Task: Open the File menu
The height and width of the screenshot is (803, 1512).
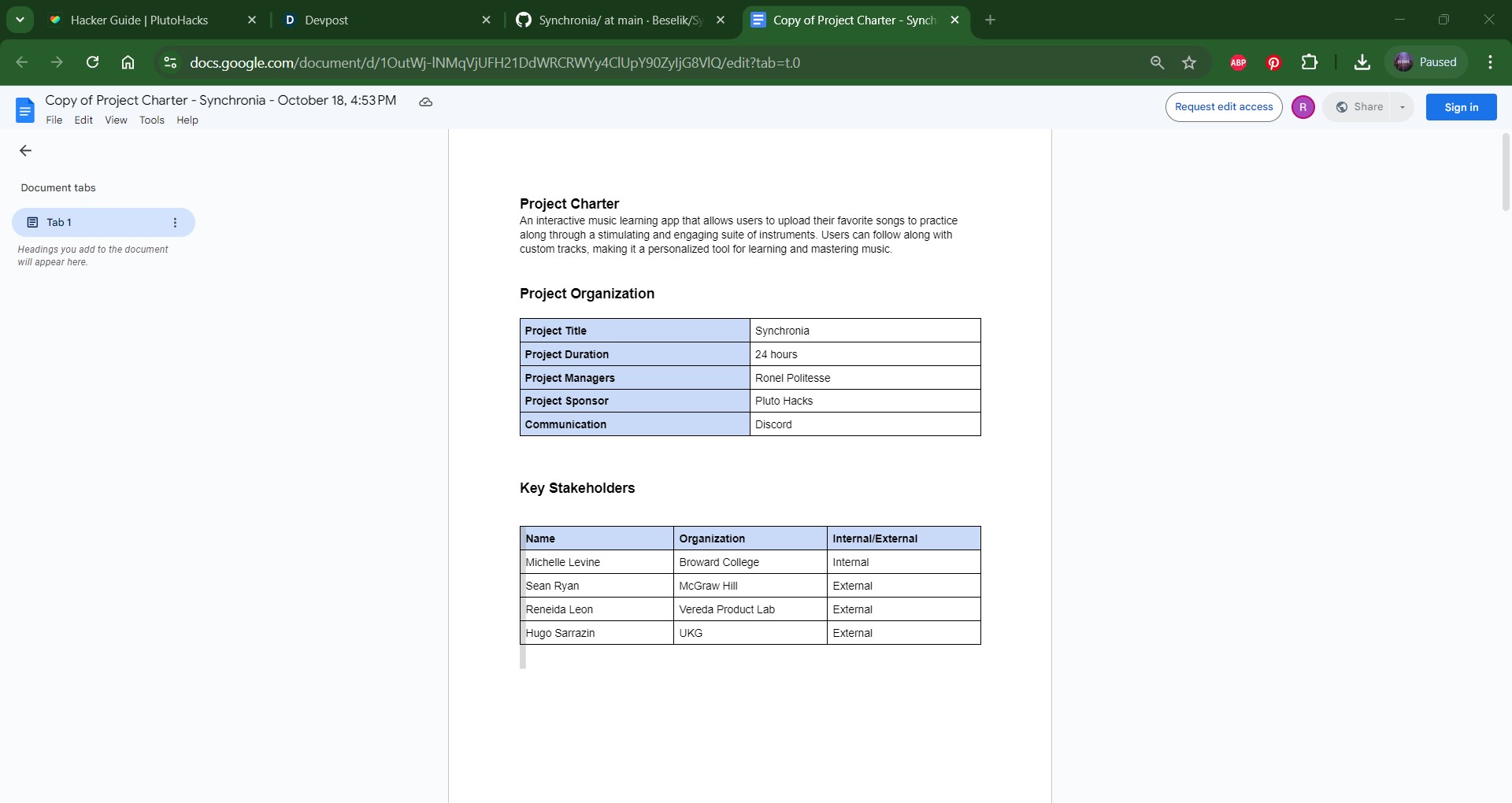Action: coord(54,120)
